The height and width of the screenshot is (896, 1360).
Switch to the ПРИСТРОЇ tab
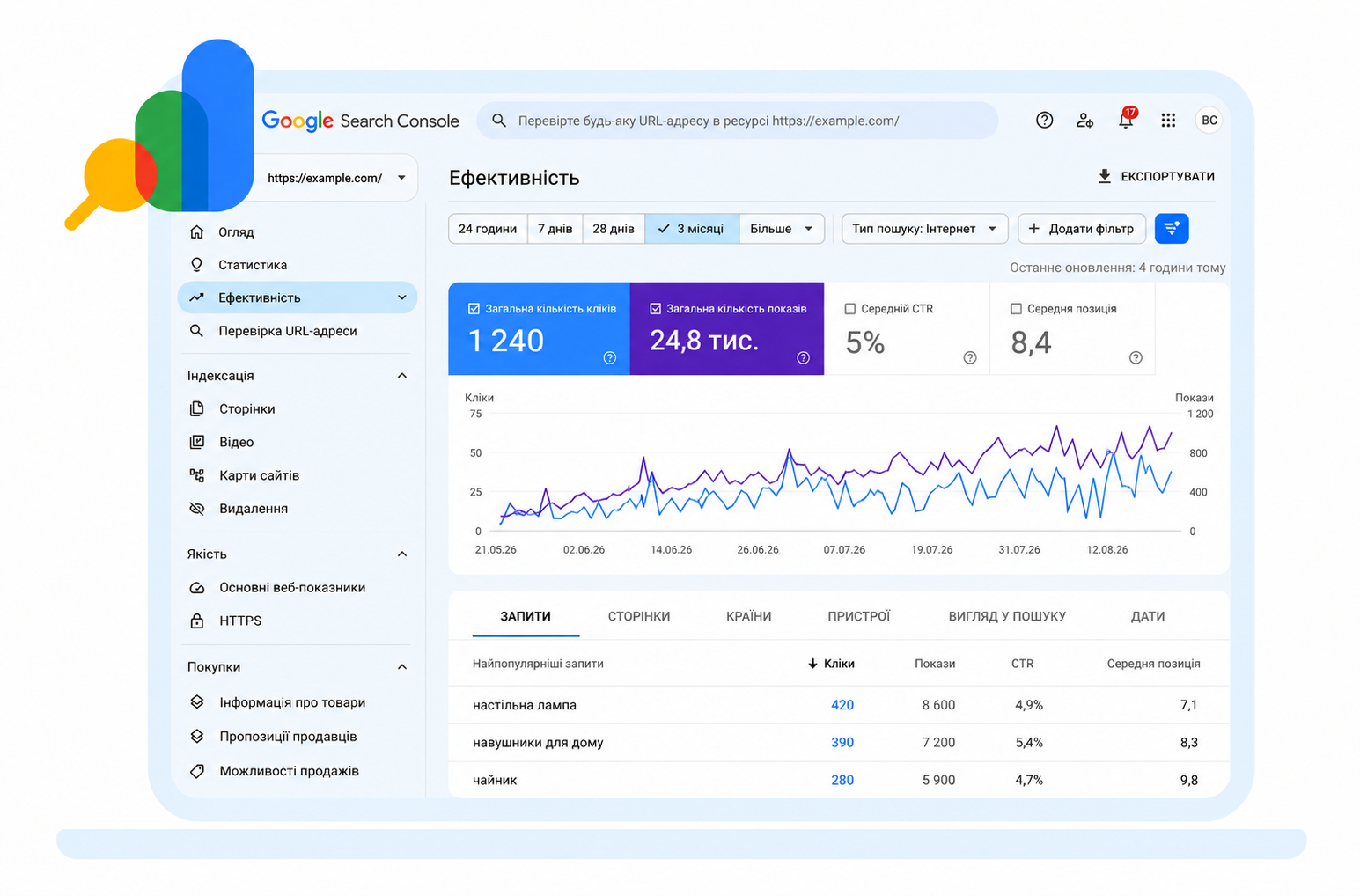tap(859, 616)
